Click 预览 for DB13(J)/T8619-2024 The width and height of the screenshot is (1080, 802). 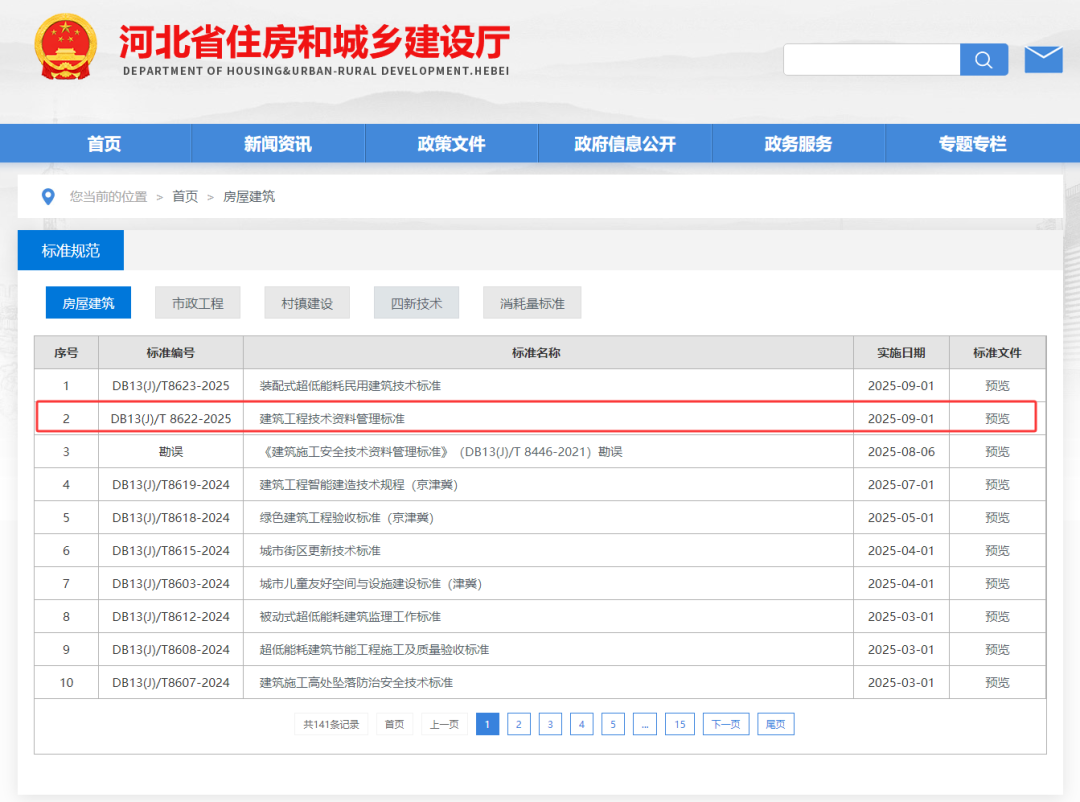pos(997,485)
